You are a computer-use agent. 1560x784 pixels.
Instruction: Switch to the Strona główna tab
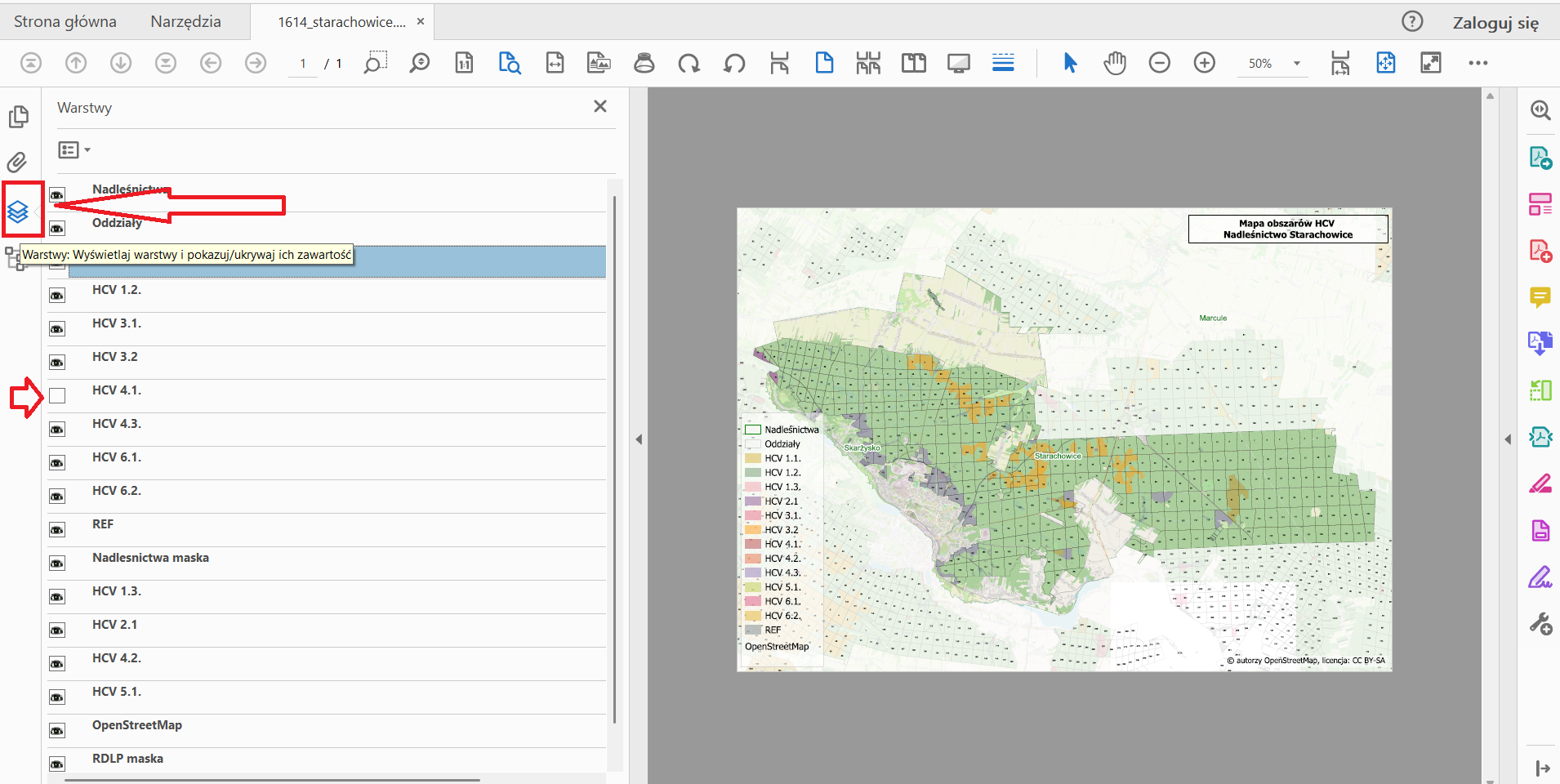click(x=65, y=22)
